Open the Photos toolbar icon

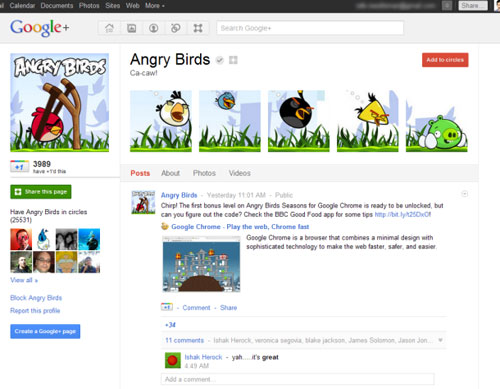(x=132, y=28)
